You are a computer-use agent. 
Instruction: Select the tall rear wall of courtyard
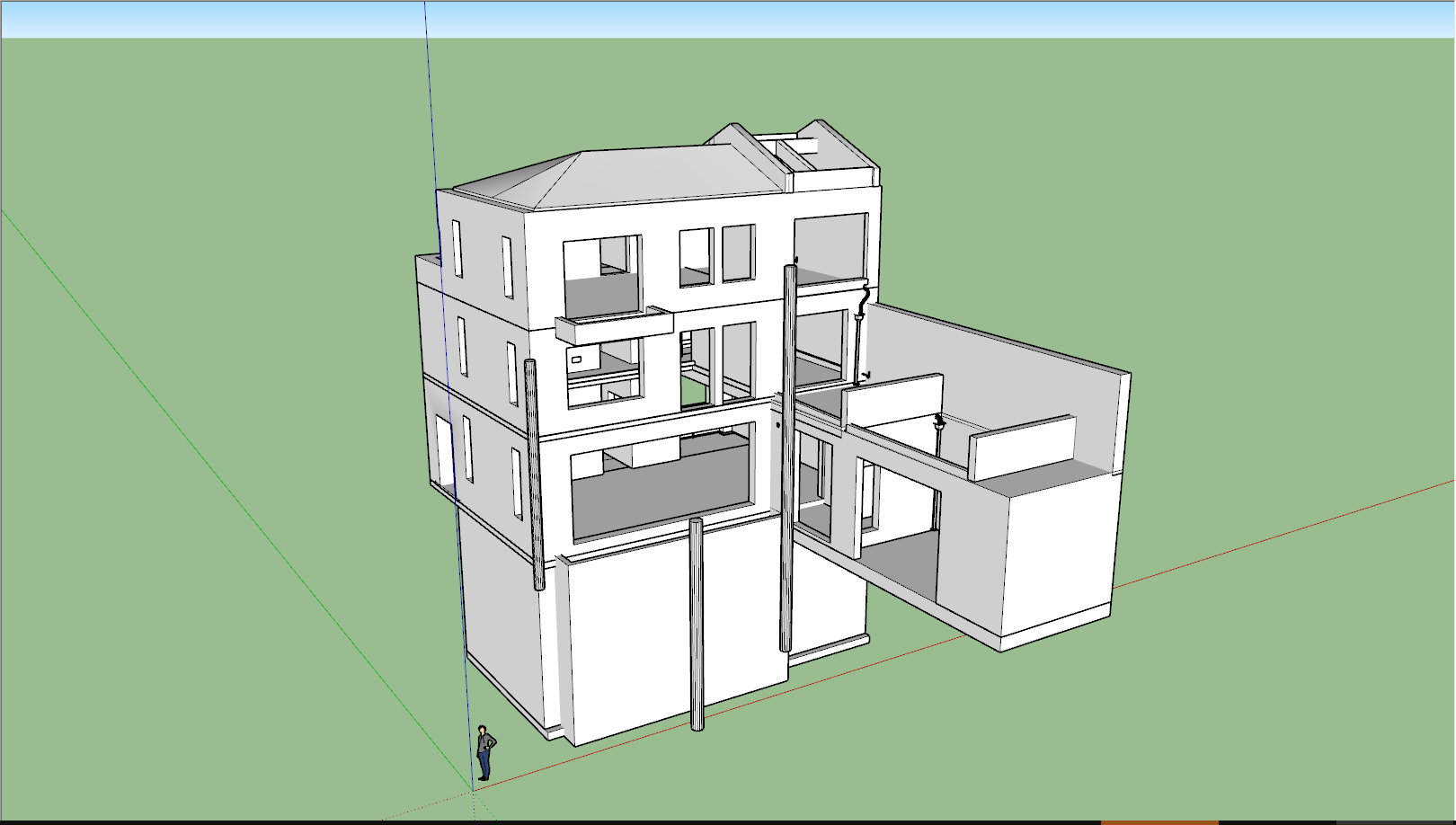(989, 368)
